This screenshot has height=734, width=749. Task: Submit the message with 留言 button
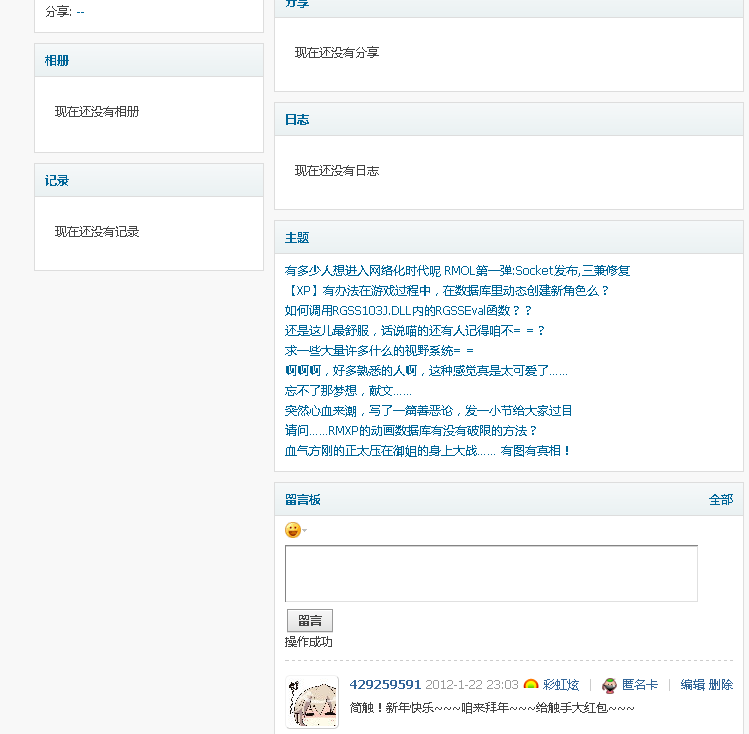(x=310, y=620)
